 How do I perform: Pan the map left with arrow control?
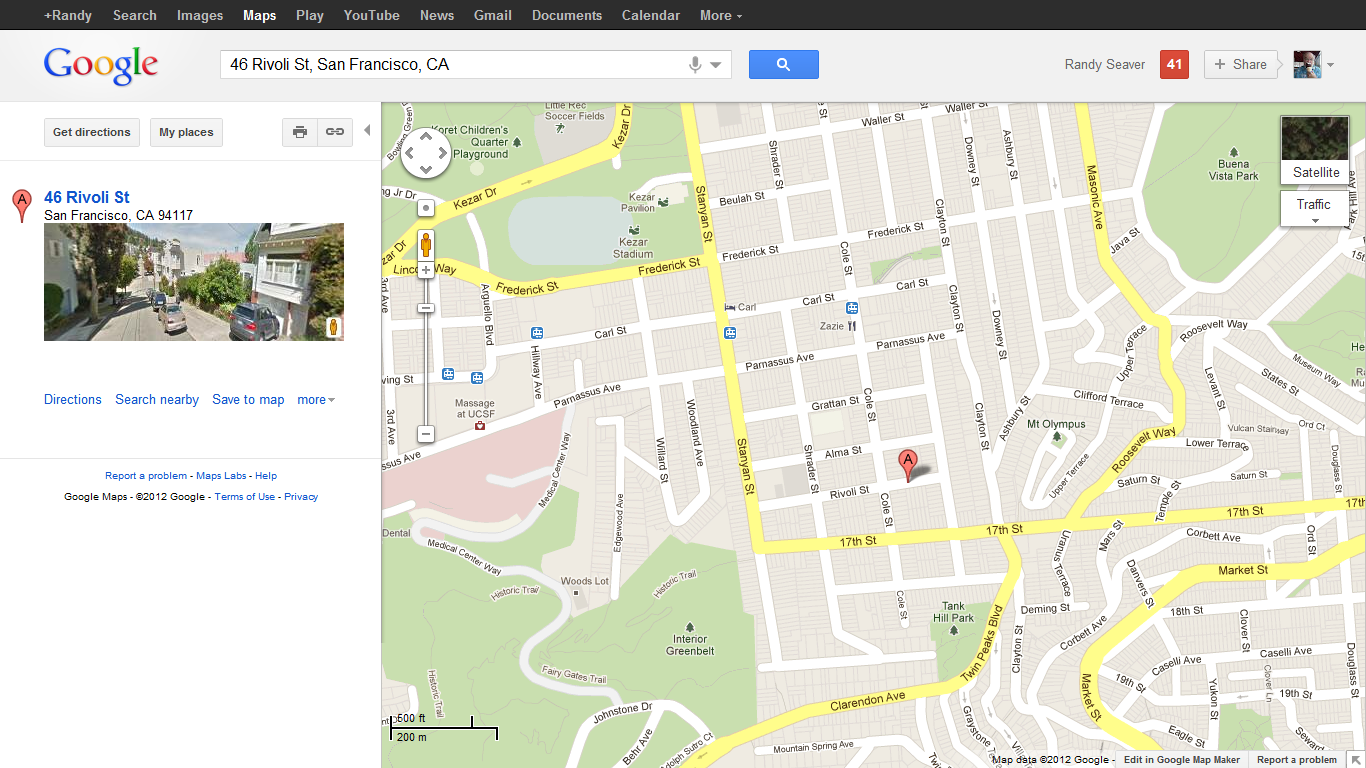pyautogui.click(x=409, y=154)
